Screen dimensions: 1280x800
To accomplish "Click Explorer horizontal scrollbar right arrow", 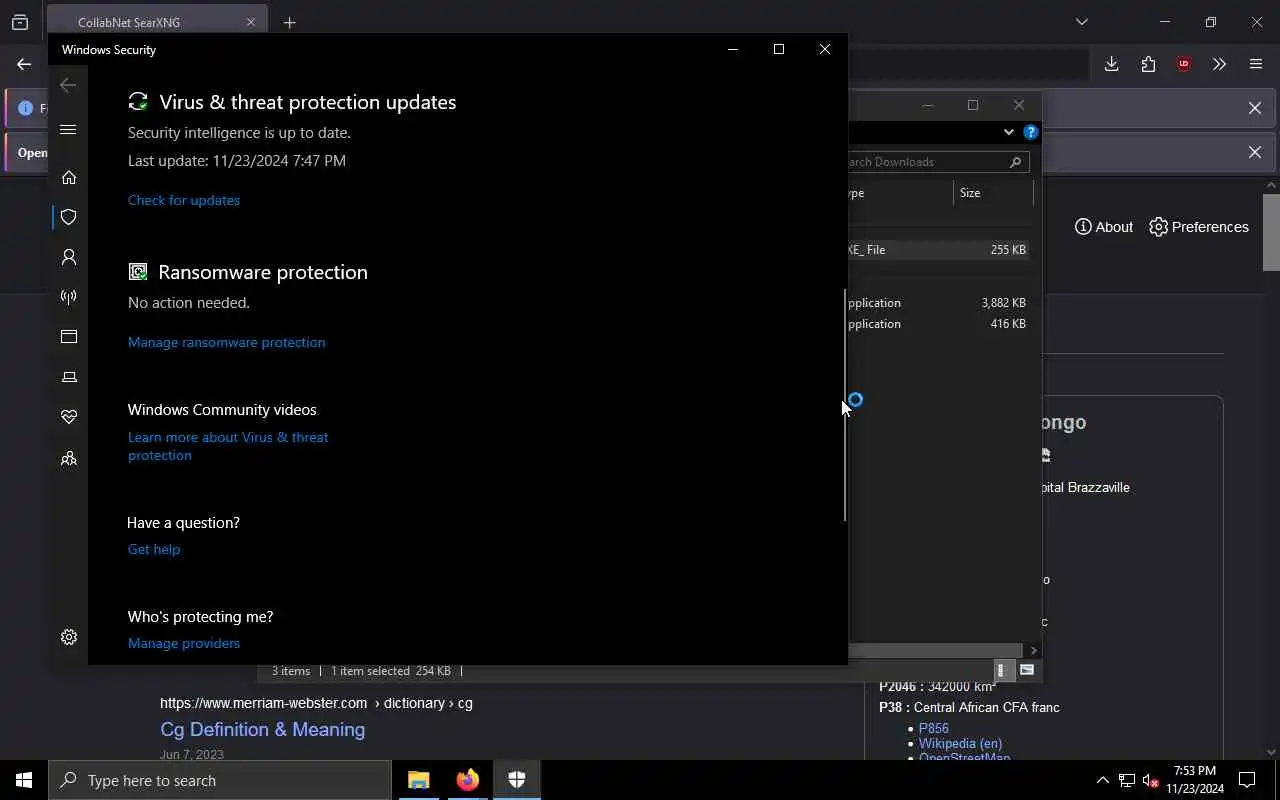I will pos(1033,651).
